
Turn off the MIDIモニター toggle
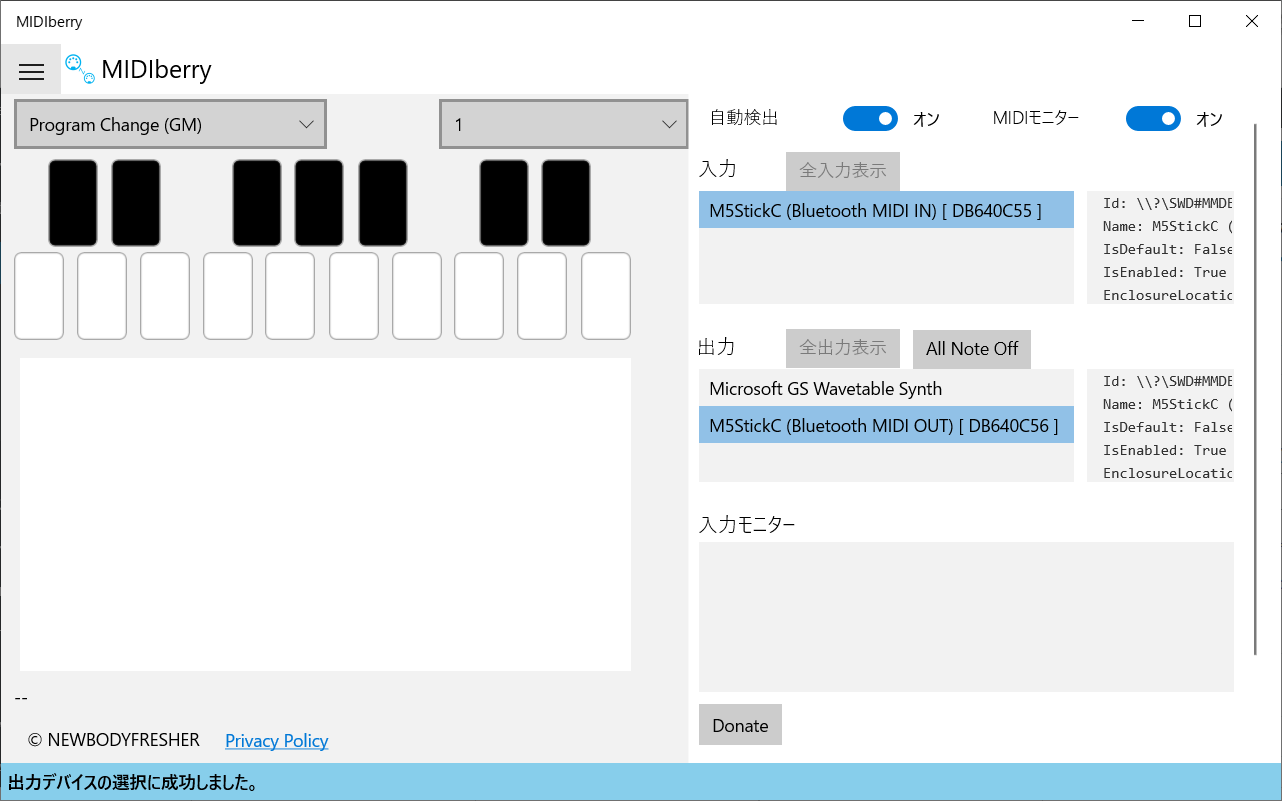tap(1153, 119)
